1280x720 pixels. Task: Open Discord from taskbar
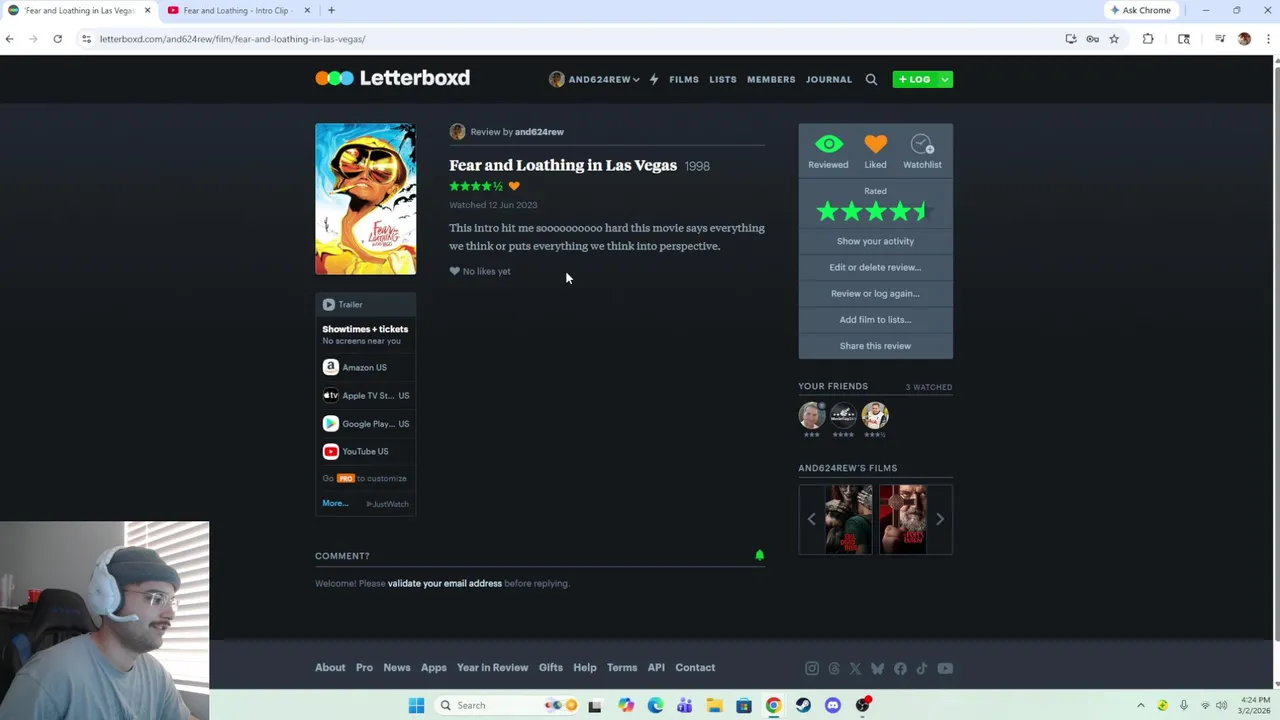[x=833, y=705]
